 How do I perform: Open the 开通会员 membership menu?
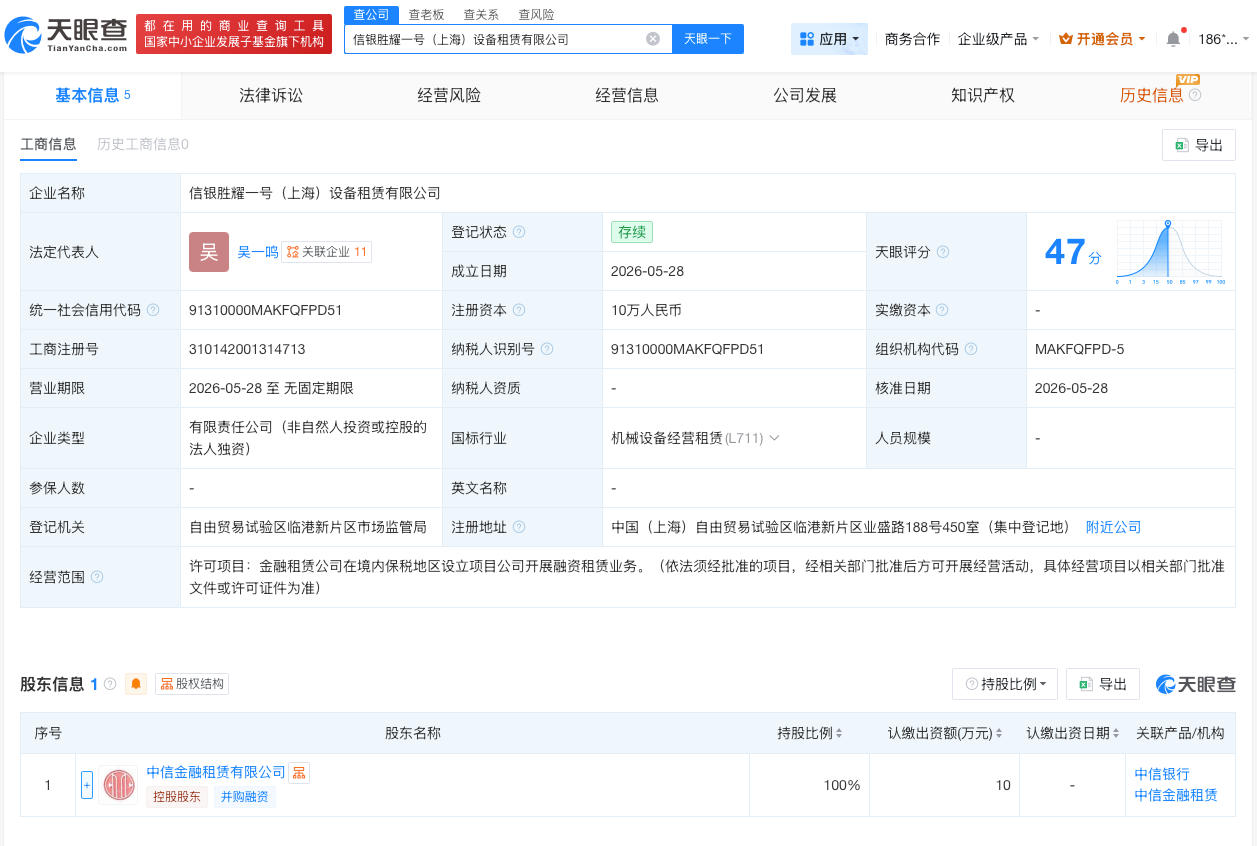click(1103, 39)
